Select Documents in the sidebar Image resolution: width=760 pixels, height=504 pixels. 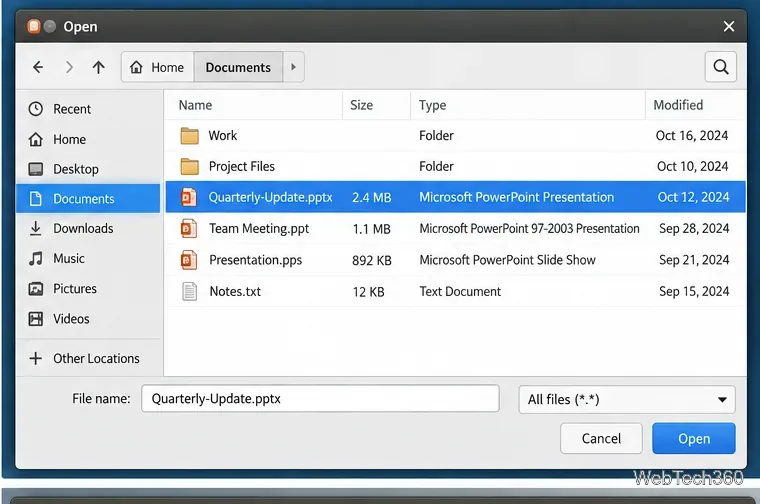tap(88, 199)
